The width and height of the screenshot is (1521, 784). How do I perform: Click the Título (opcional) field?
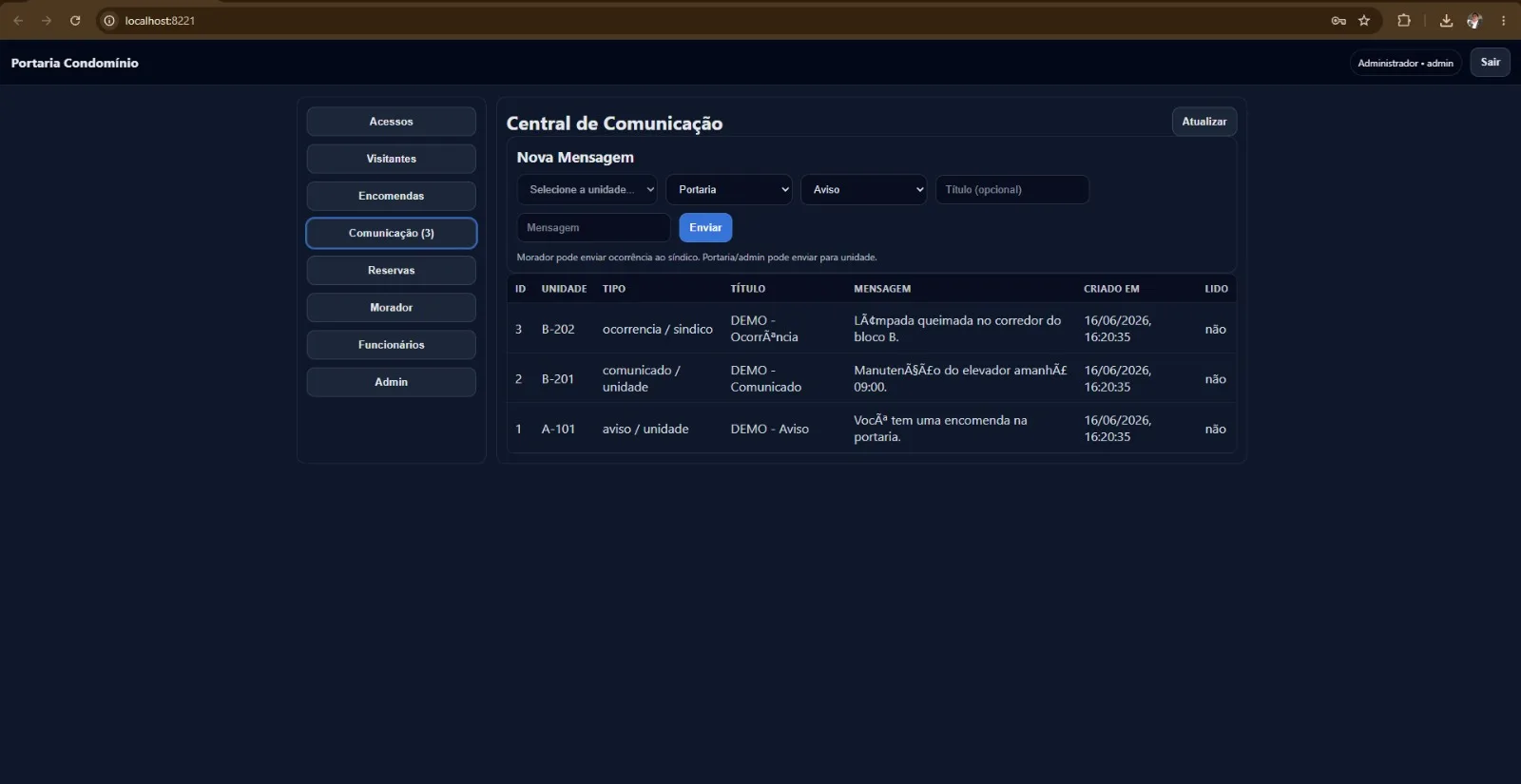tap(1011, 189)
